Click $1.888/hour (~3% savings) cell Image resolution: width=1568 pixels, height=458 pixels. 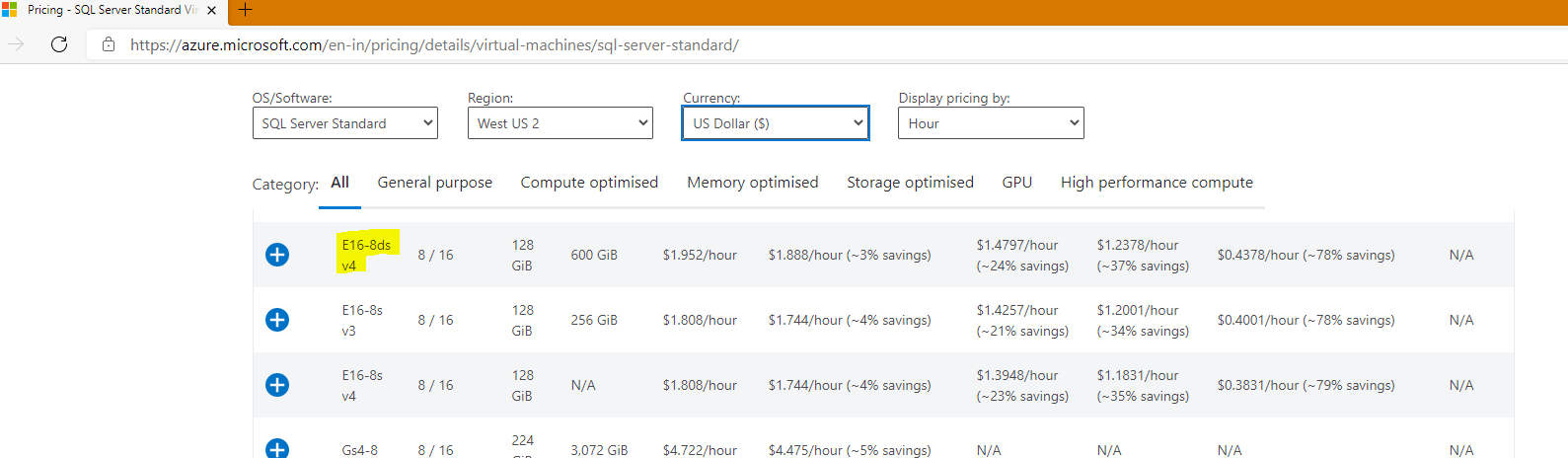coord(850,255)
